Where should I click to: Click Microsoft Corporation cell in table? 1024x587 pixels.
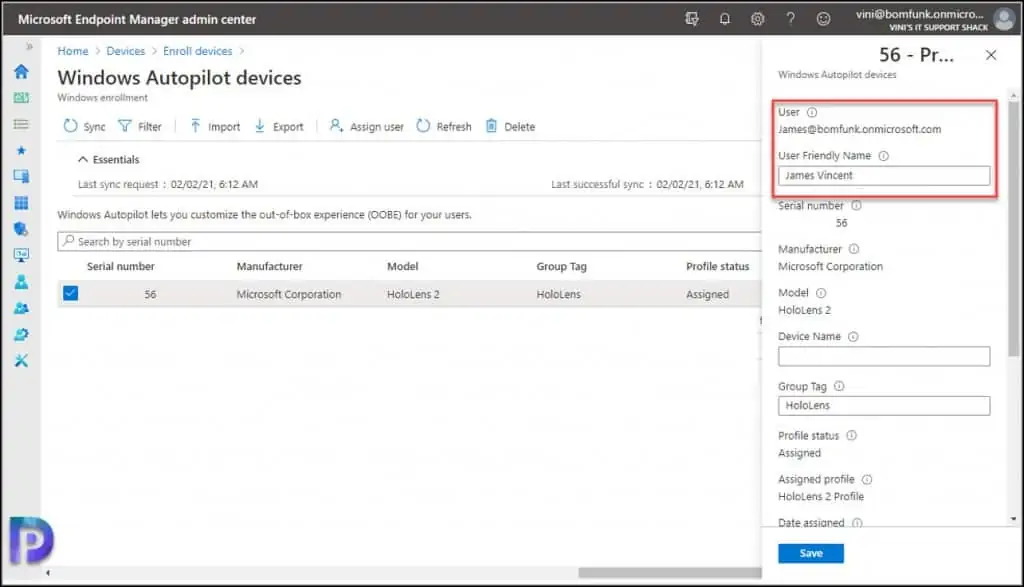coord(289,294)
